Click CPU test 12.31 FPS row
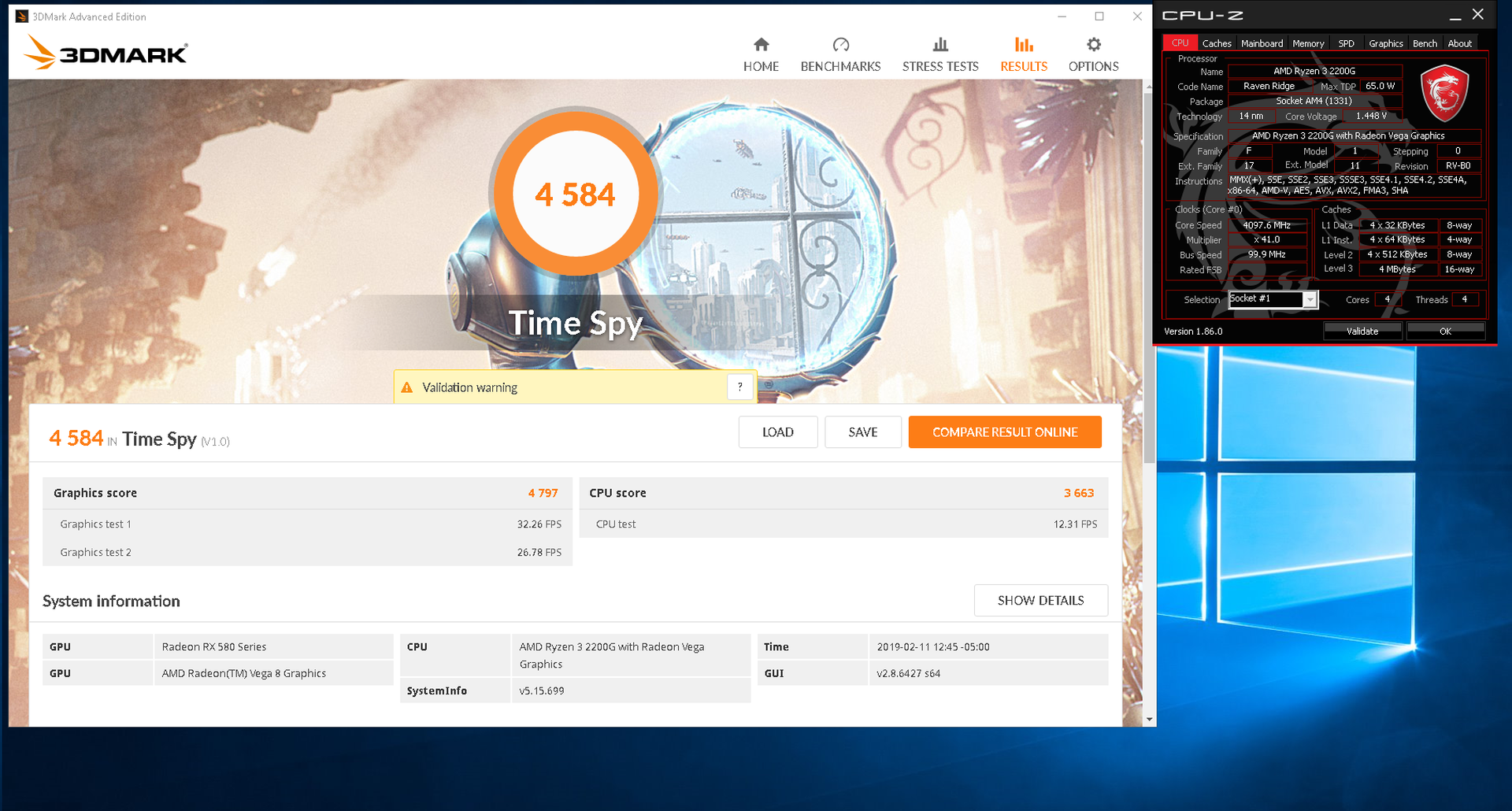The width and height of the screenshot is (1512, 811). (x=843, y=524)
